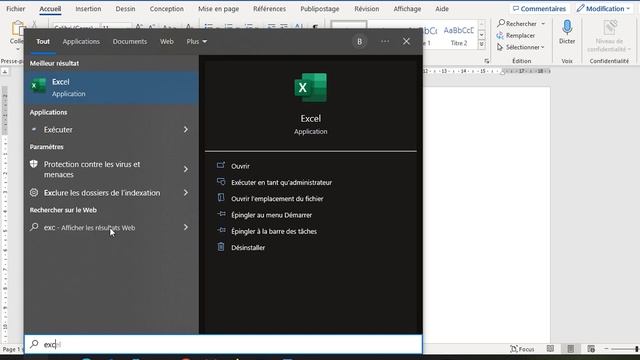Select the Conception ribbon tab

(x=167, y=9)
